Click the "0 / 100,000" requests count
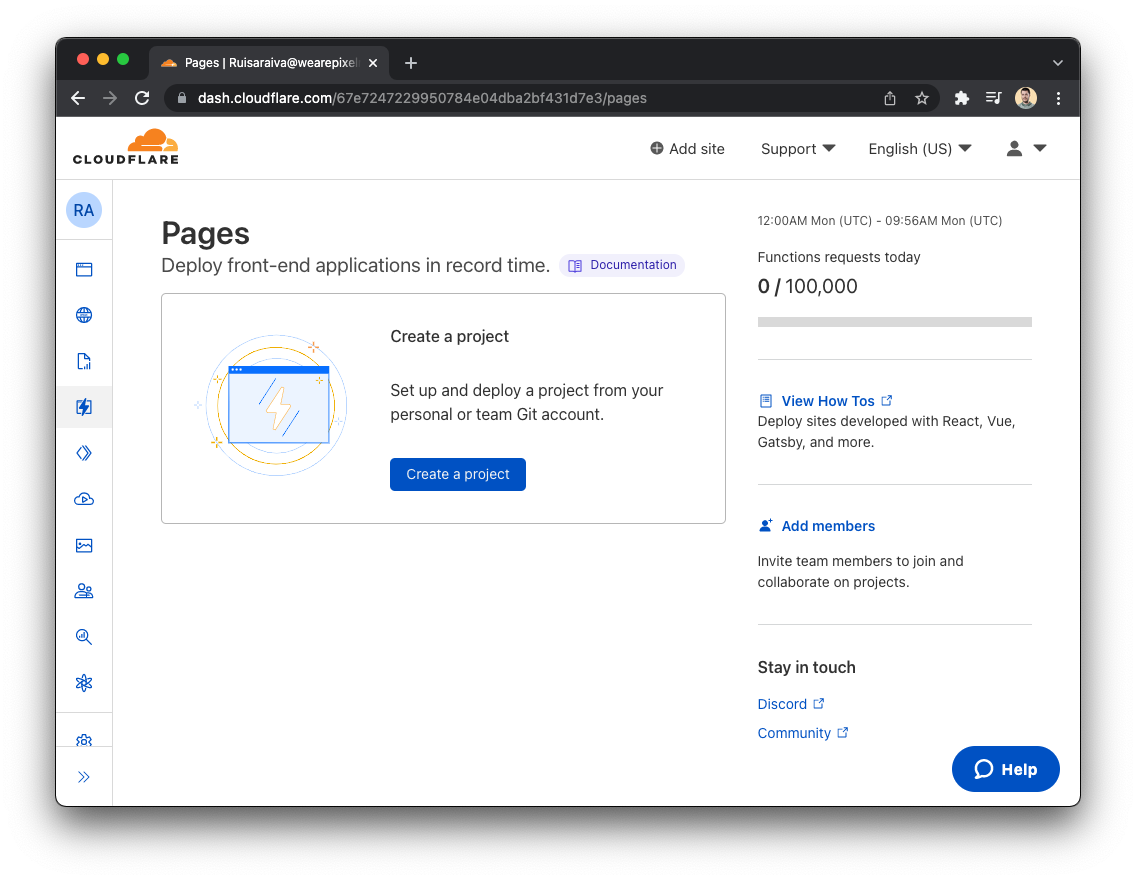 pos(807,287)
